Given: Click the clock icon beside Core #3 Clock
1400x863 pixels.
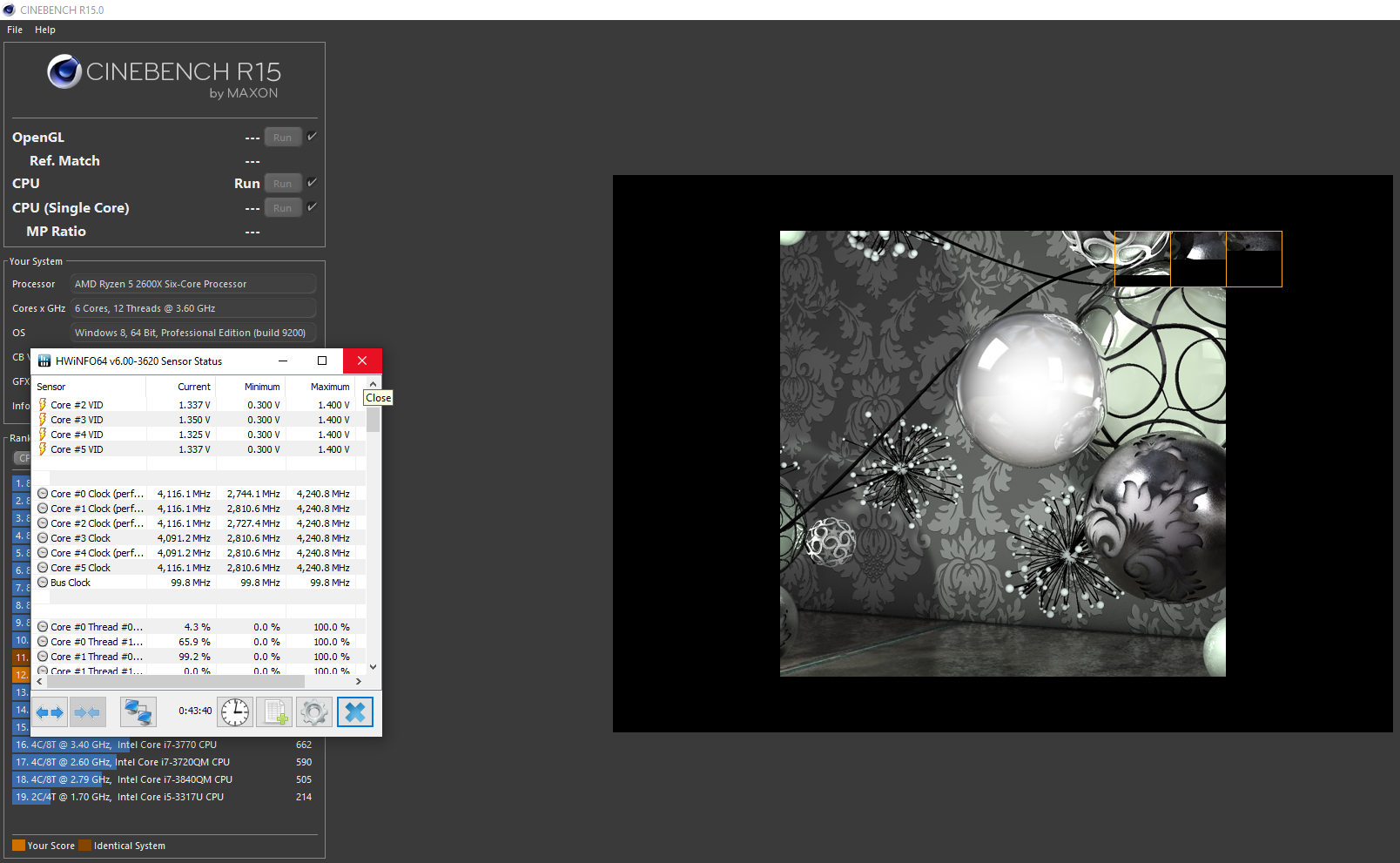Looking at the screenshot, I should (43, 538).
